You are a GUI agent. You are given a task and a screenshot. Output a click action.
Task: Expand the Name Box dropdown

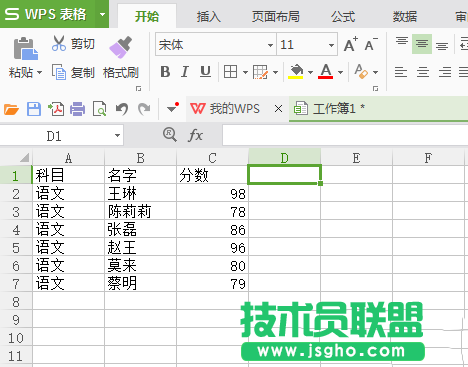pyautogui.click(x=117, y=135)
